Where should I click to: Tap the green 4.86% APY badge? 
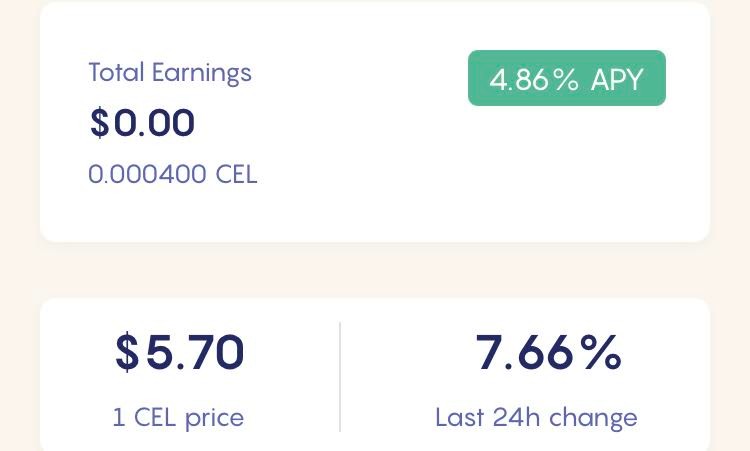(567, 78)
